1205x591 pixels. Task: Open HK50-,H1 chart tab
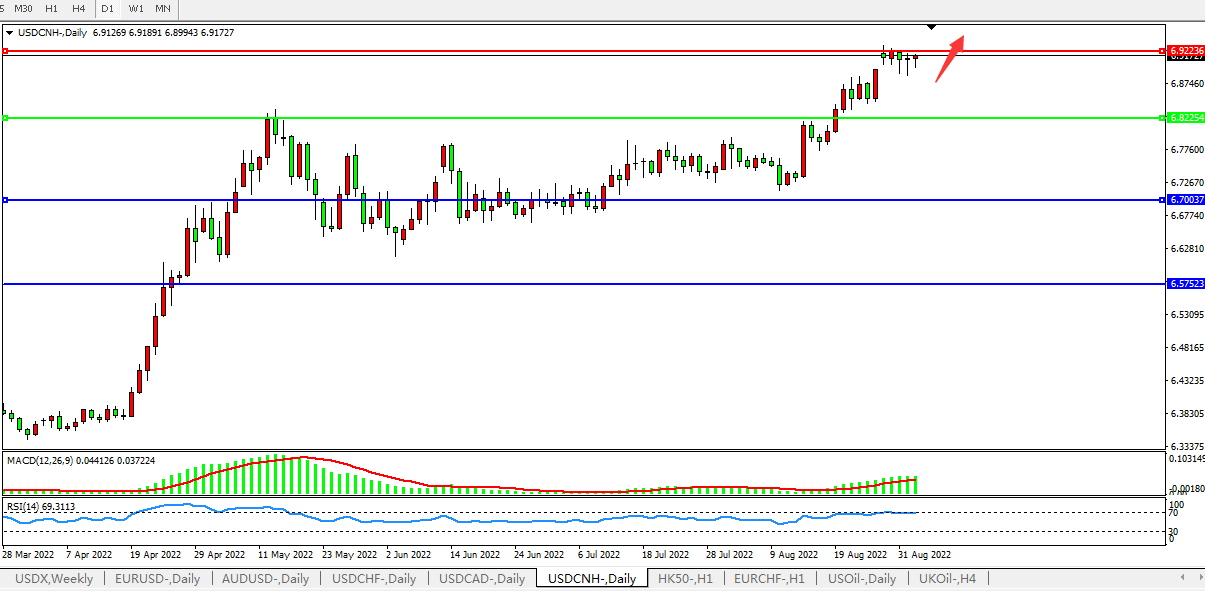coord(685,578)
